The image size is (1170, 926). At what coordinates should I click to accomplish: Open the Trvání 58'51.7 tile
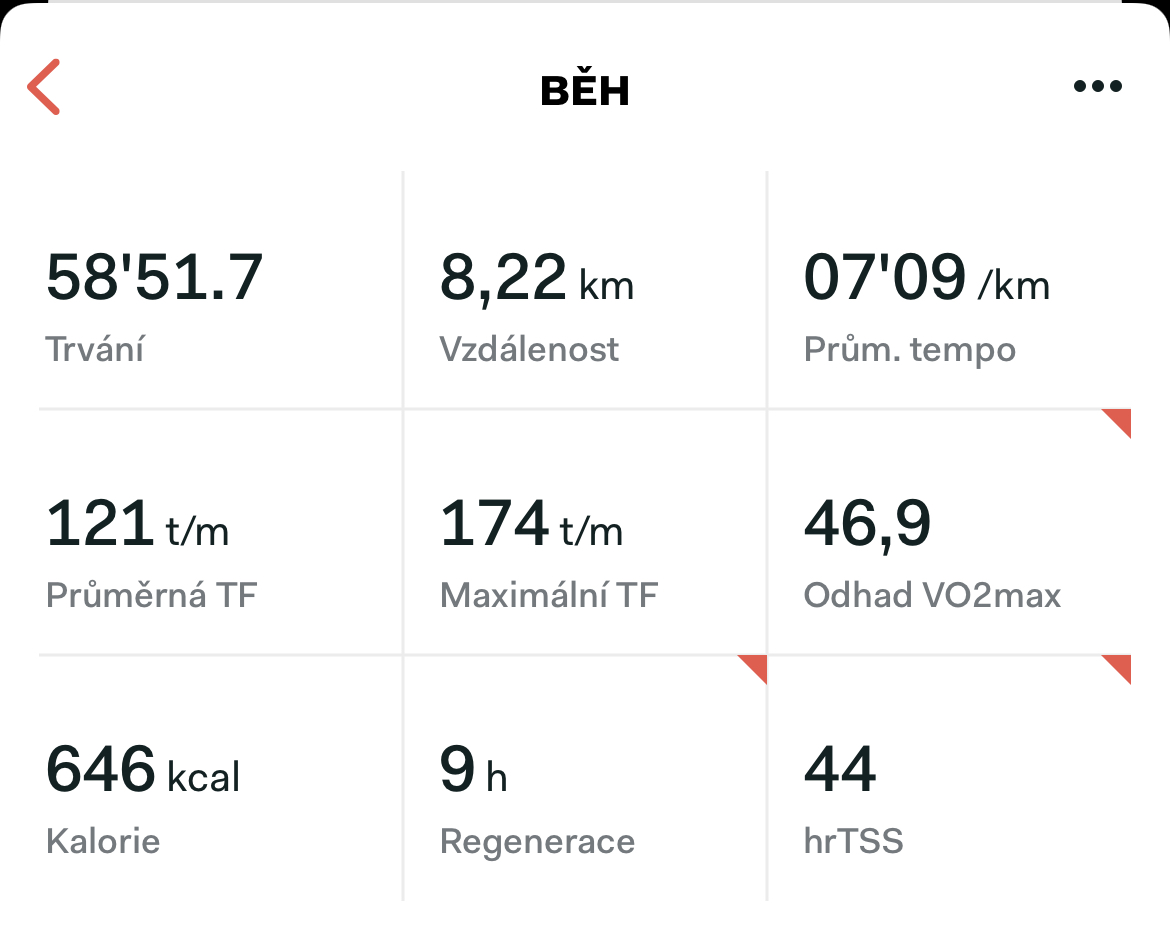tap(220, 290)
